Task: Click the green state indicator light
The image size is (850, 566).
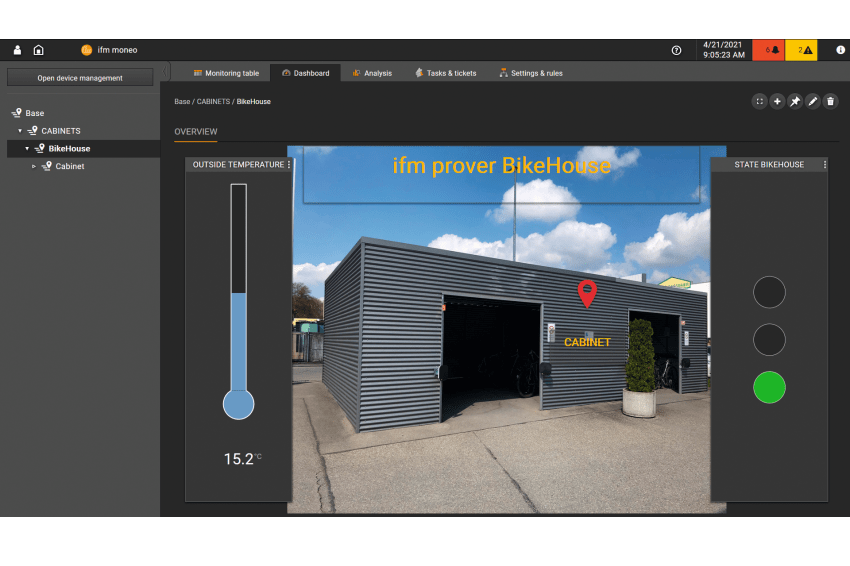Action: (x=769, y=387)
